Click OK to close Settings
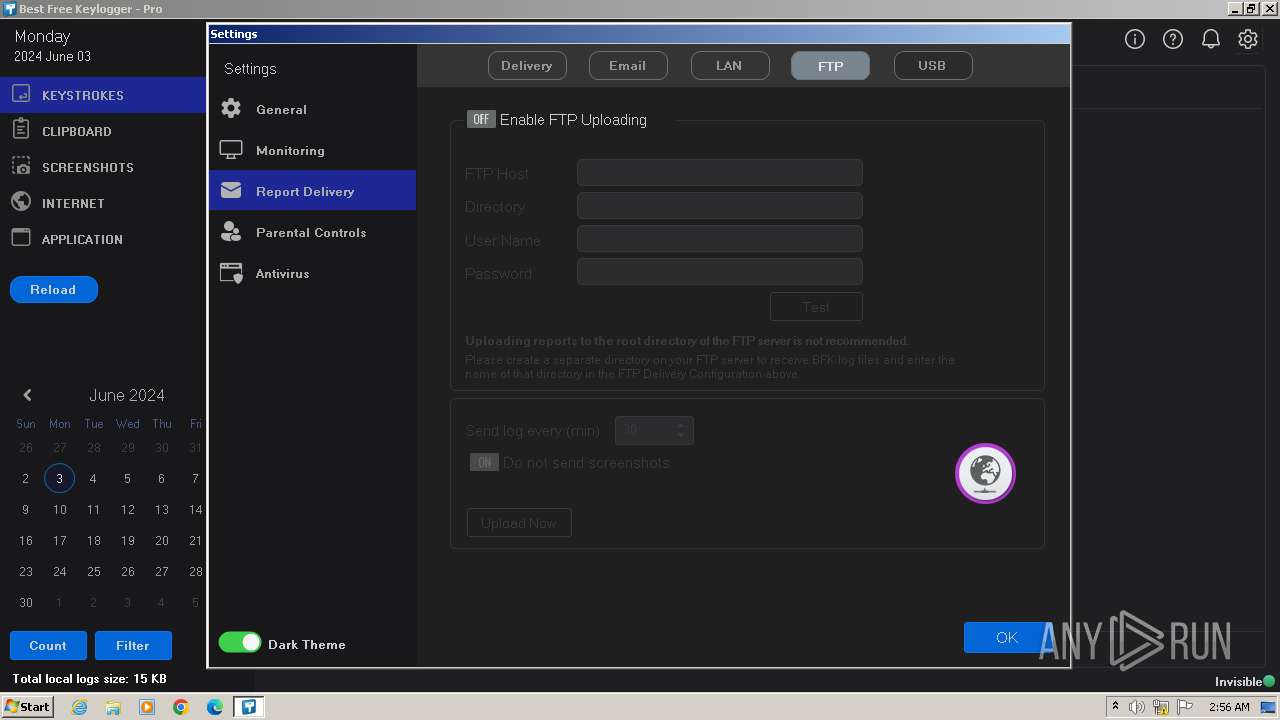The image size is (1280, 720). [1007, 638]
